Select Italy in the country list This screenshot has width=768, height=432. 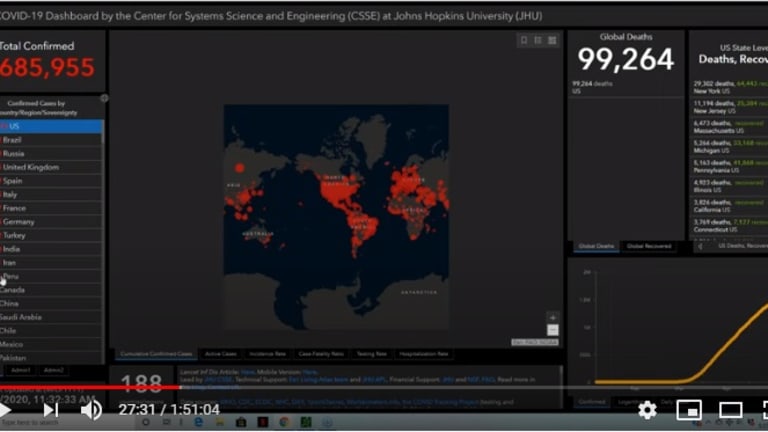point(51,194)
